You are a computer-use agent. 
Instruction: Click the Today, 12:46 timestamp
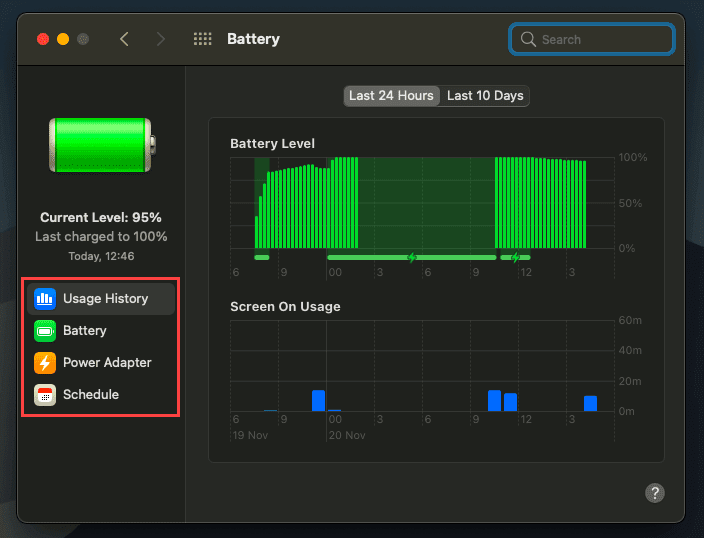[x=101, y=256]
